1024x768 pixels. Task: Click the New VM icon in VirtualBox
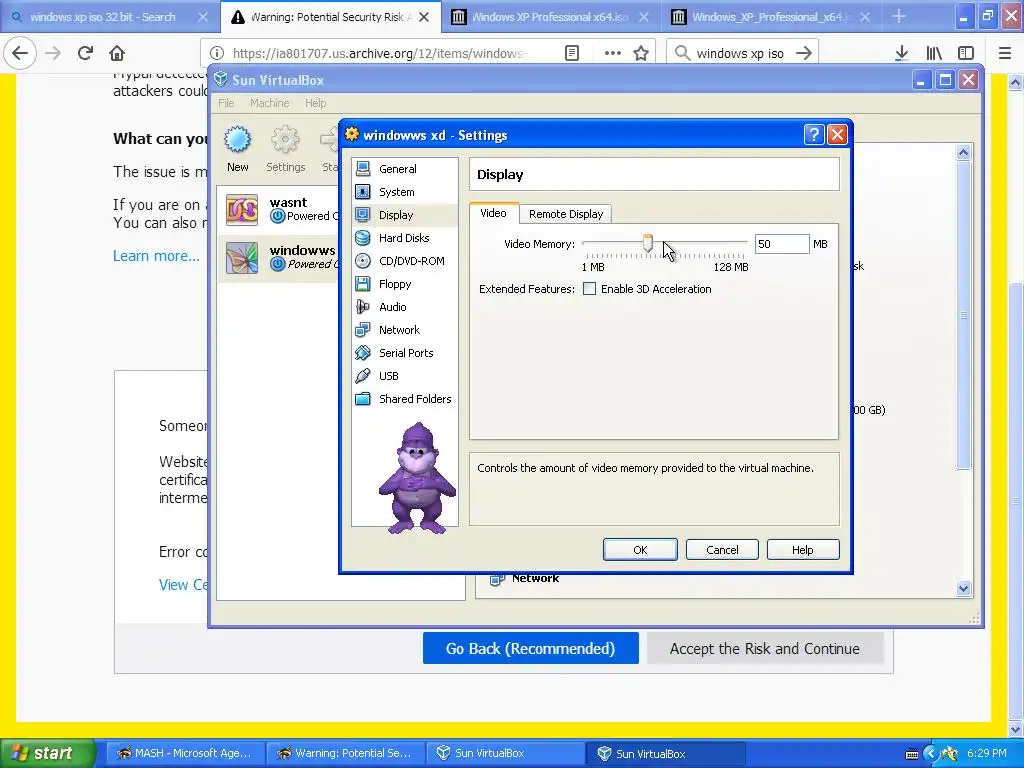click(238, 149)
